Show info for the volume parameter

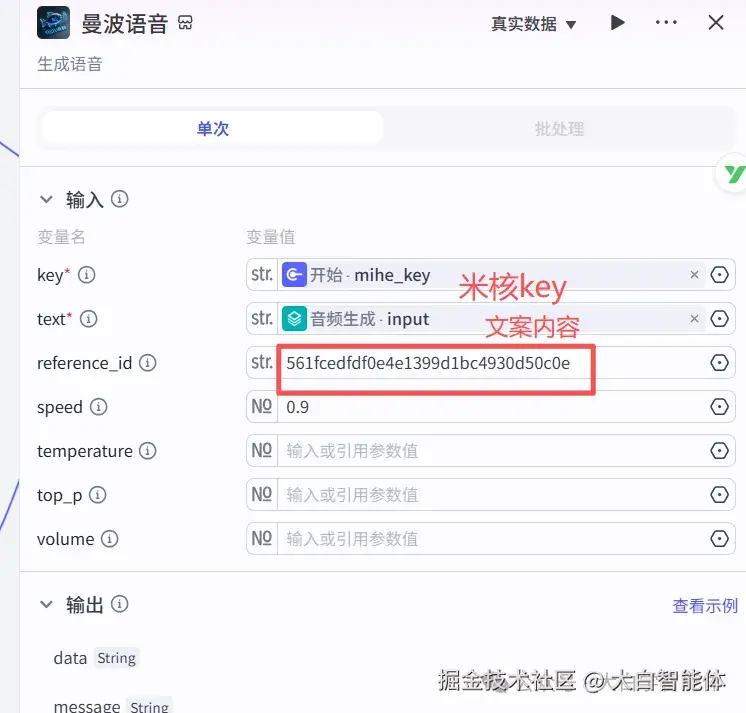click(x=109, y=539)
